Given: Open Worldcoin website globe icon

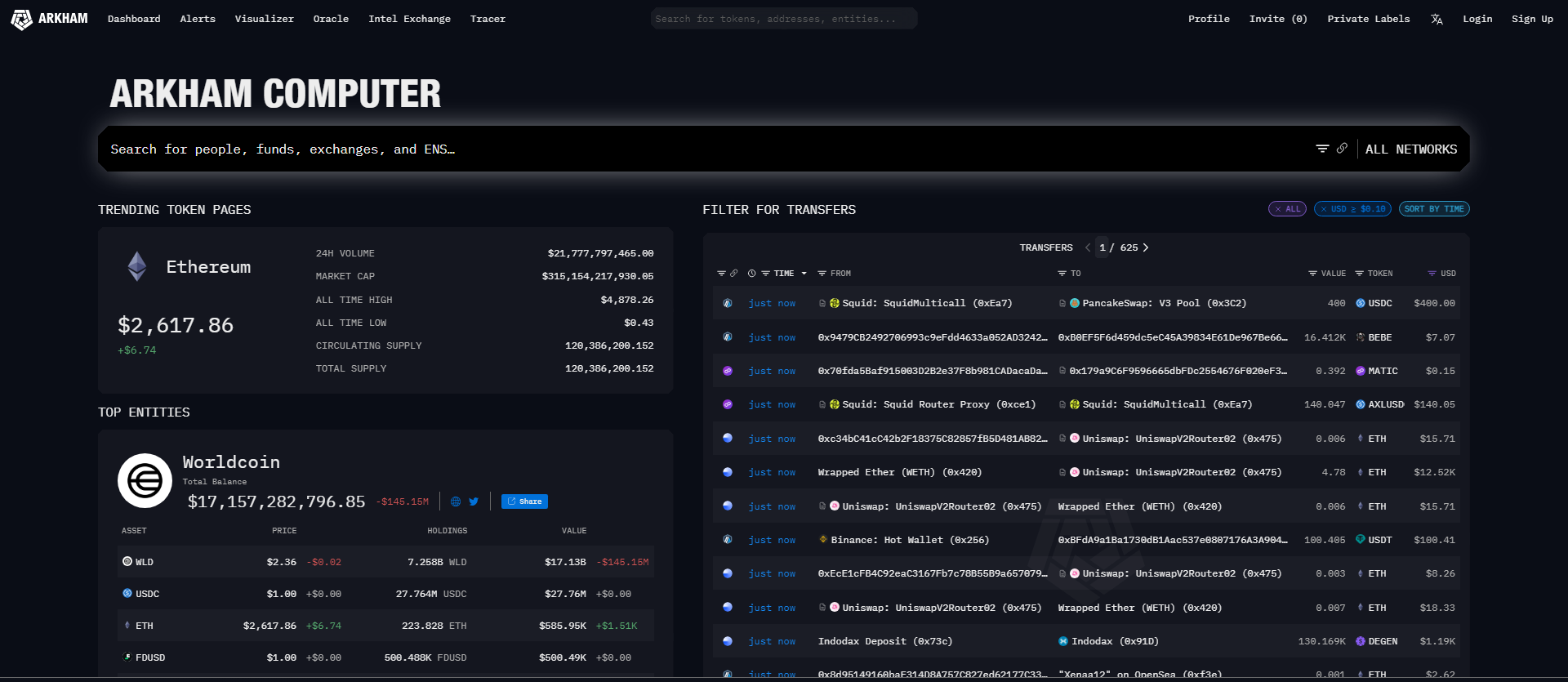Looking at the screenshot, I should tap(456, 501).
